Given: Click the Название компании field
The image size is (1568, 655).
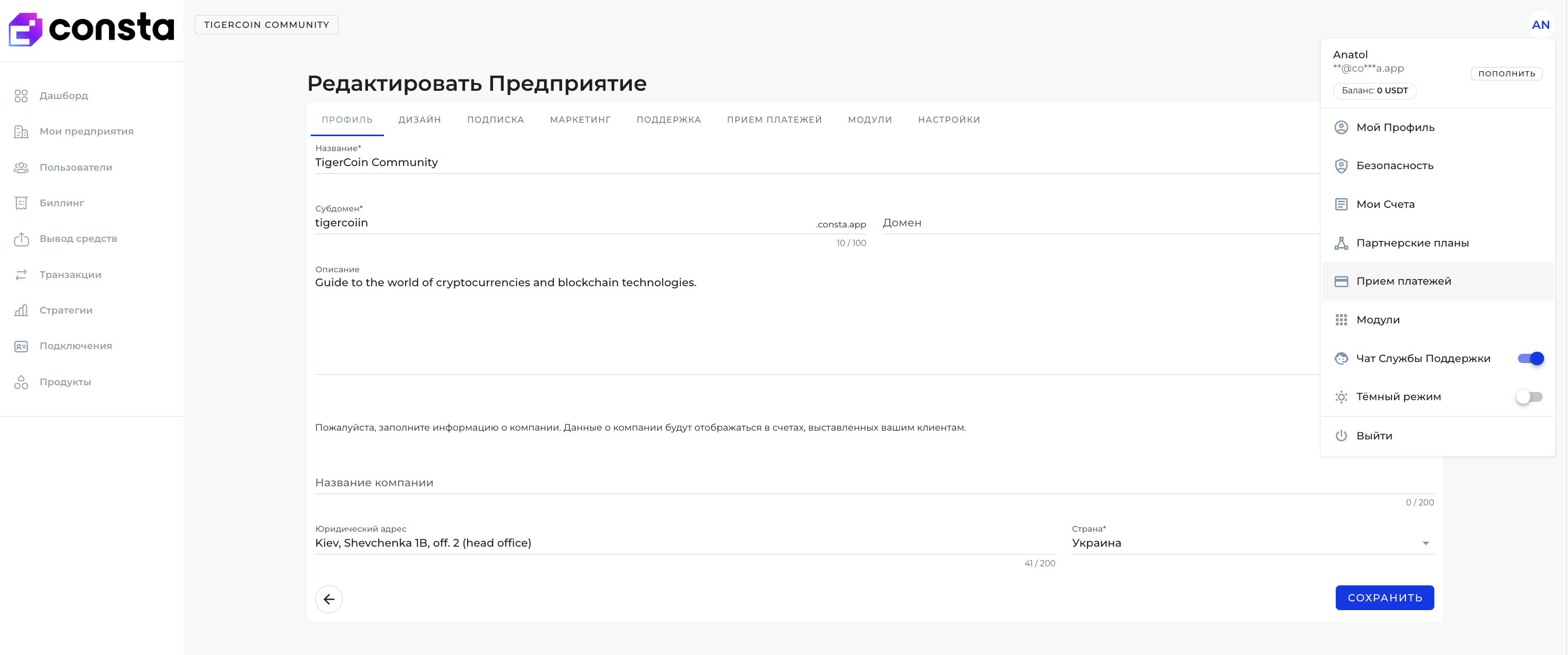Looking at the screenshot, I should pos(874,482).
